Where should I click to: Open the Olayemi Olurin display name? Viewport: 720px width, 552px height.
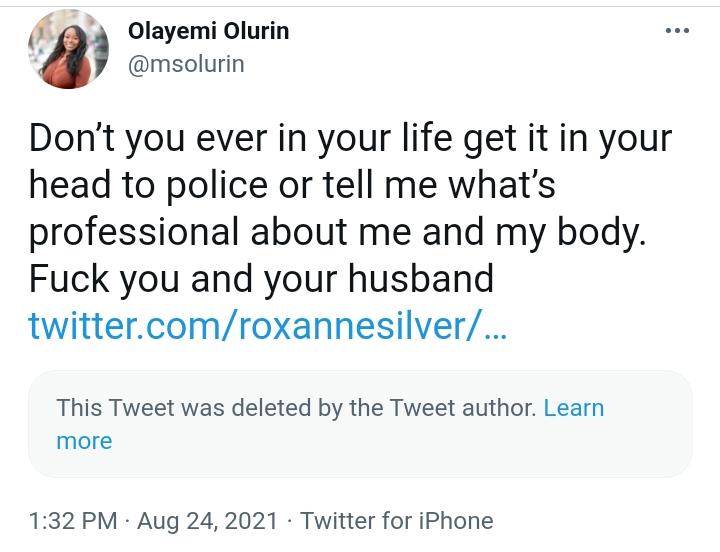click(208, 31)
